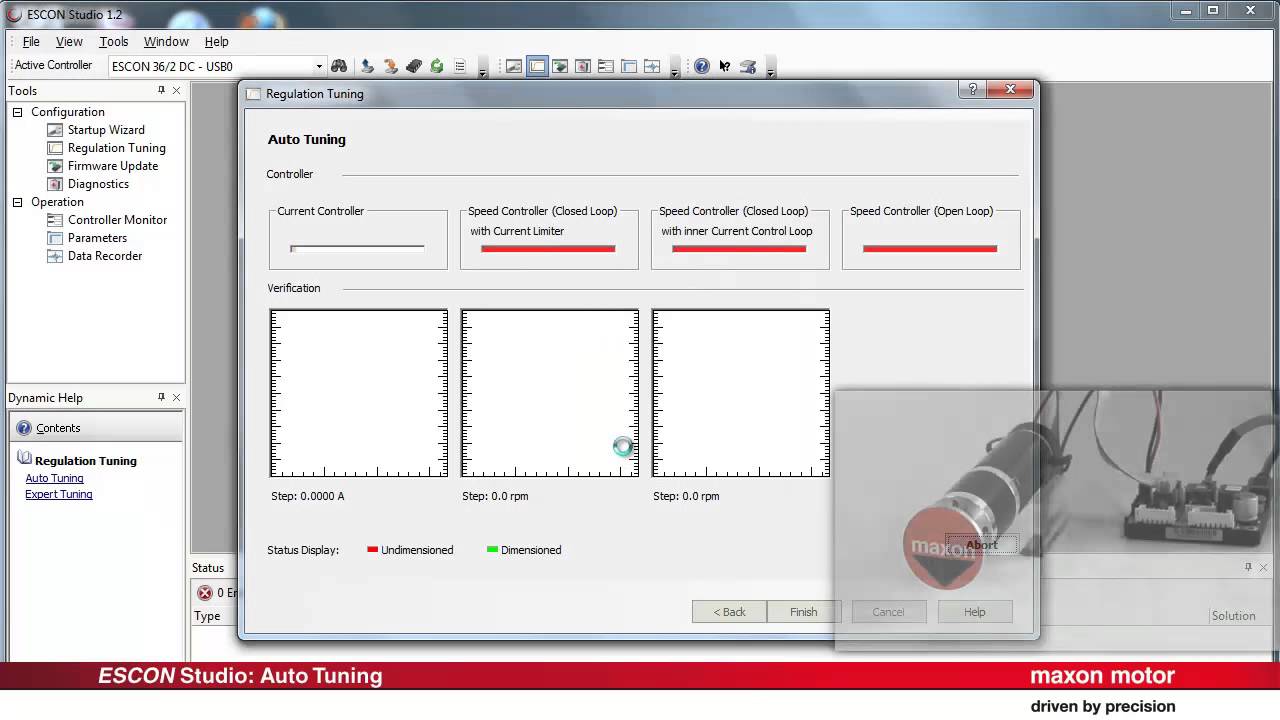
Task: Open toolbar overflow arrow after Data Recorder icon
Action: tap(674, 68)
